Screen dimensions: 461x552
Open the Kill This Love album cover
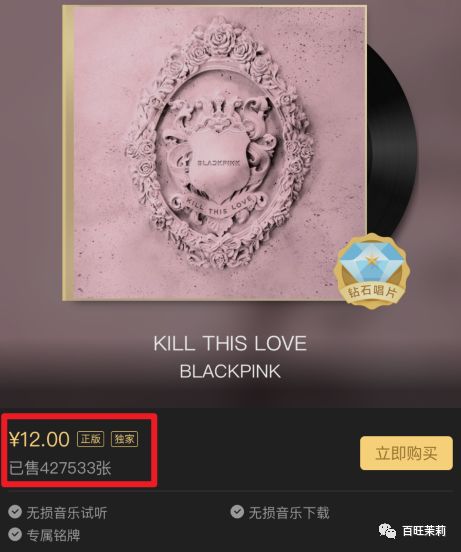(215, 153)
